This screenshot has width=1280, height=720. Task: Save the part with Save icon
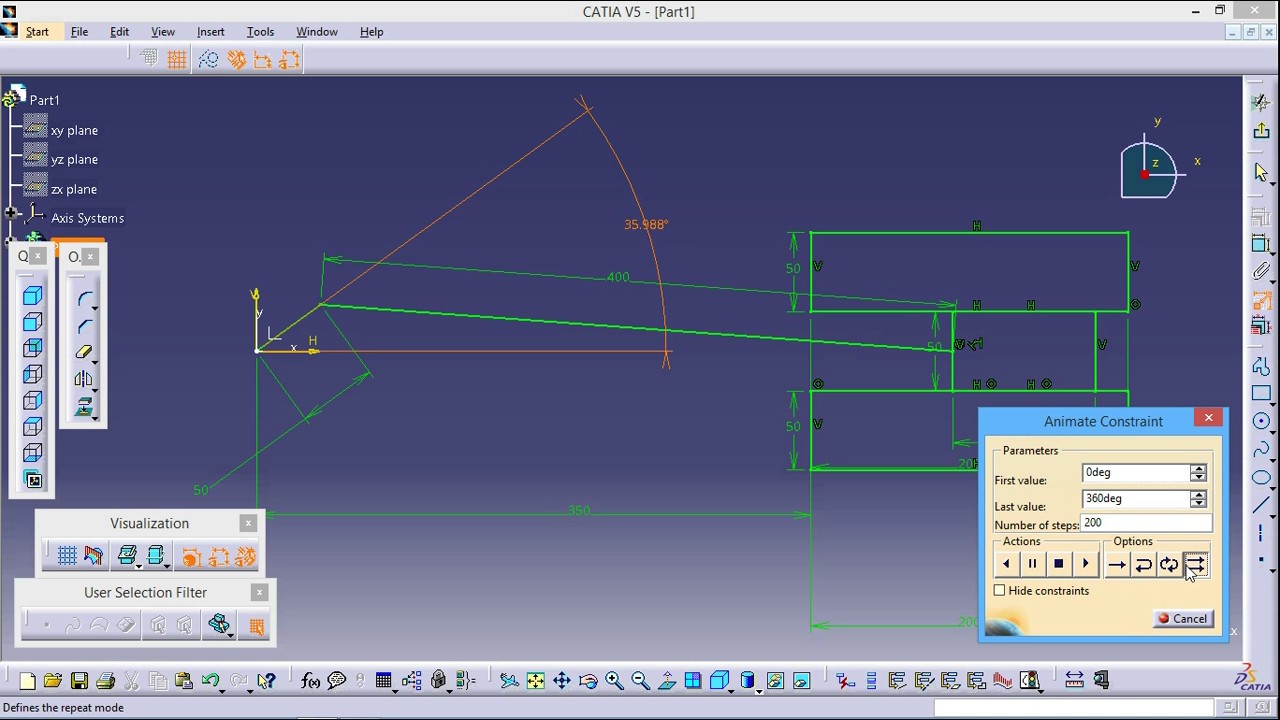pyautogui.click(x=79, y=681)
